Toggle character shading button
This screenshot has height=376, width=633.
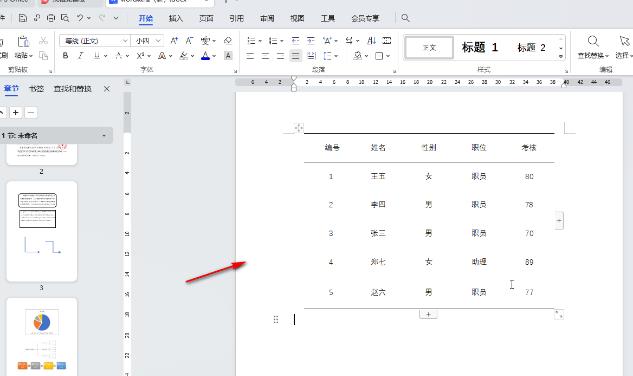click(x=228, y=56)
